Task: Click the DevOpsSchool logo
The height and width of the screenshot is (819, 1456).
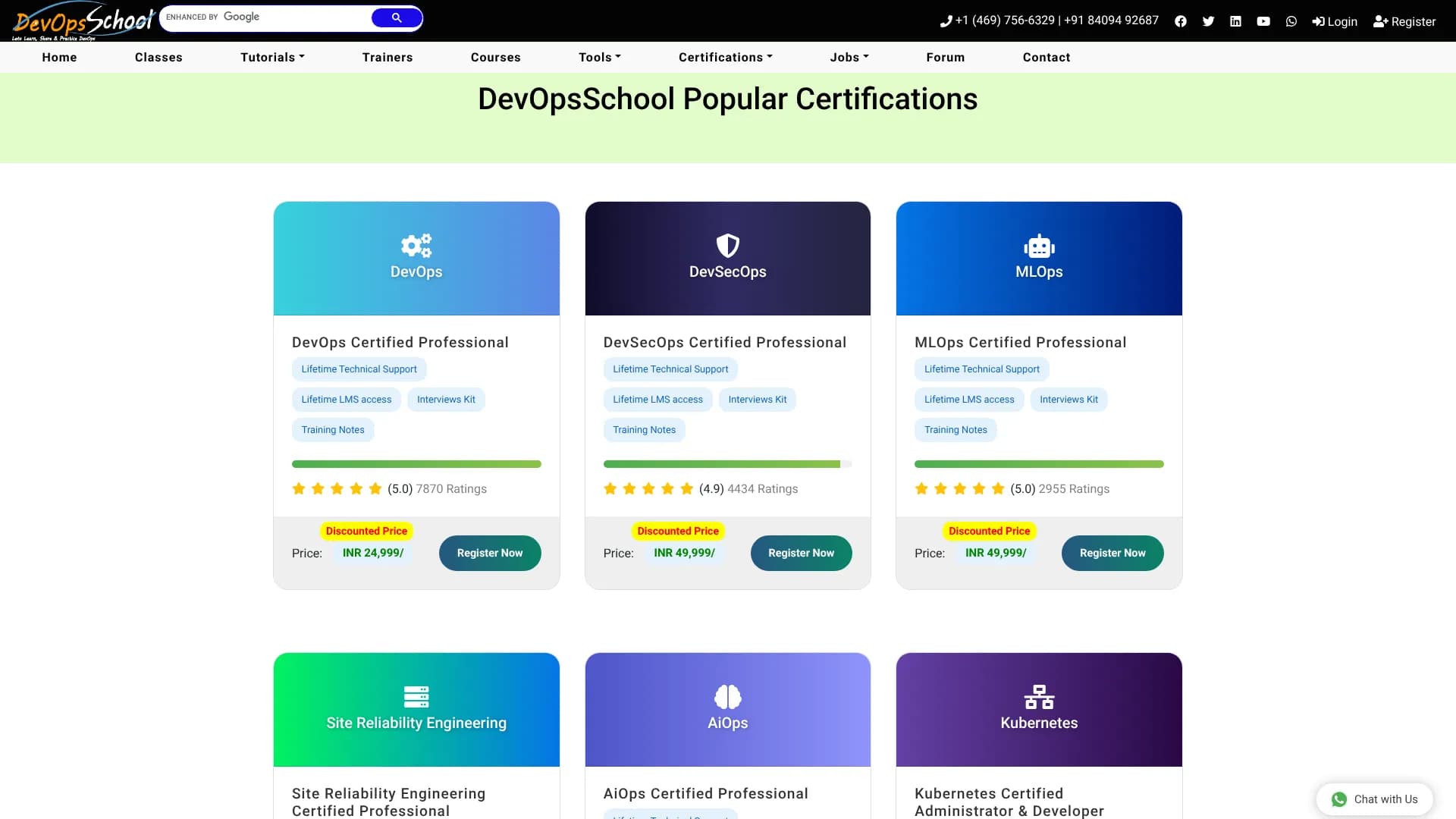Action: coord(83,21)
